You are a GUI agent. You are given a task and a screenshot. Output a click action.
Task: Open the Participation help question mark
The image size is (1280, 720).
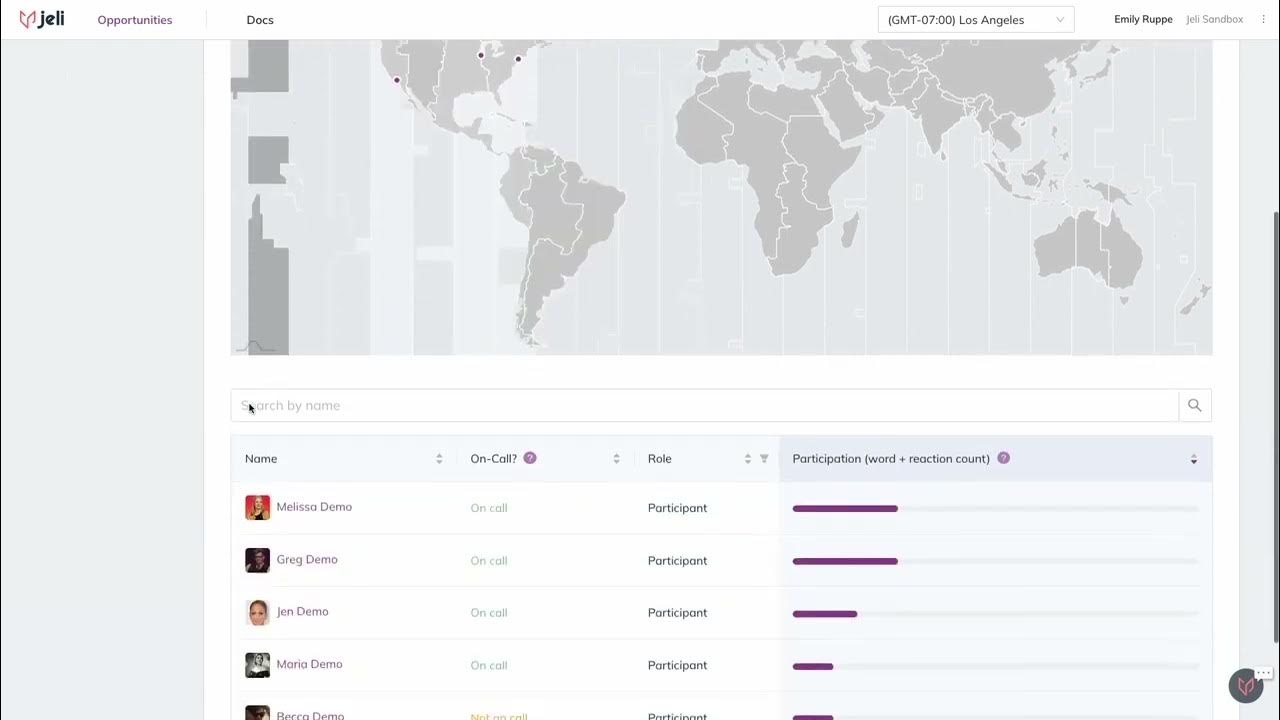click(x=1003, y=458)
